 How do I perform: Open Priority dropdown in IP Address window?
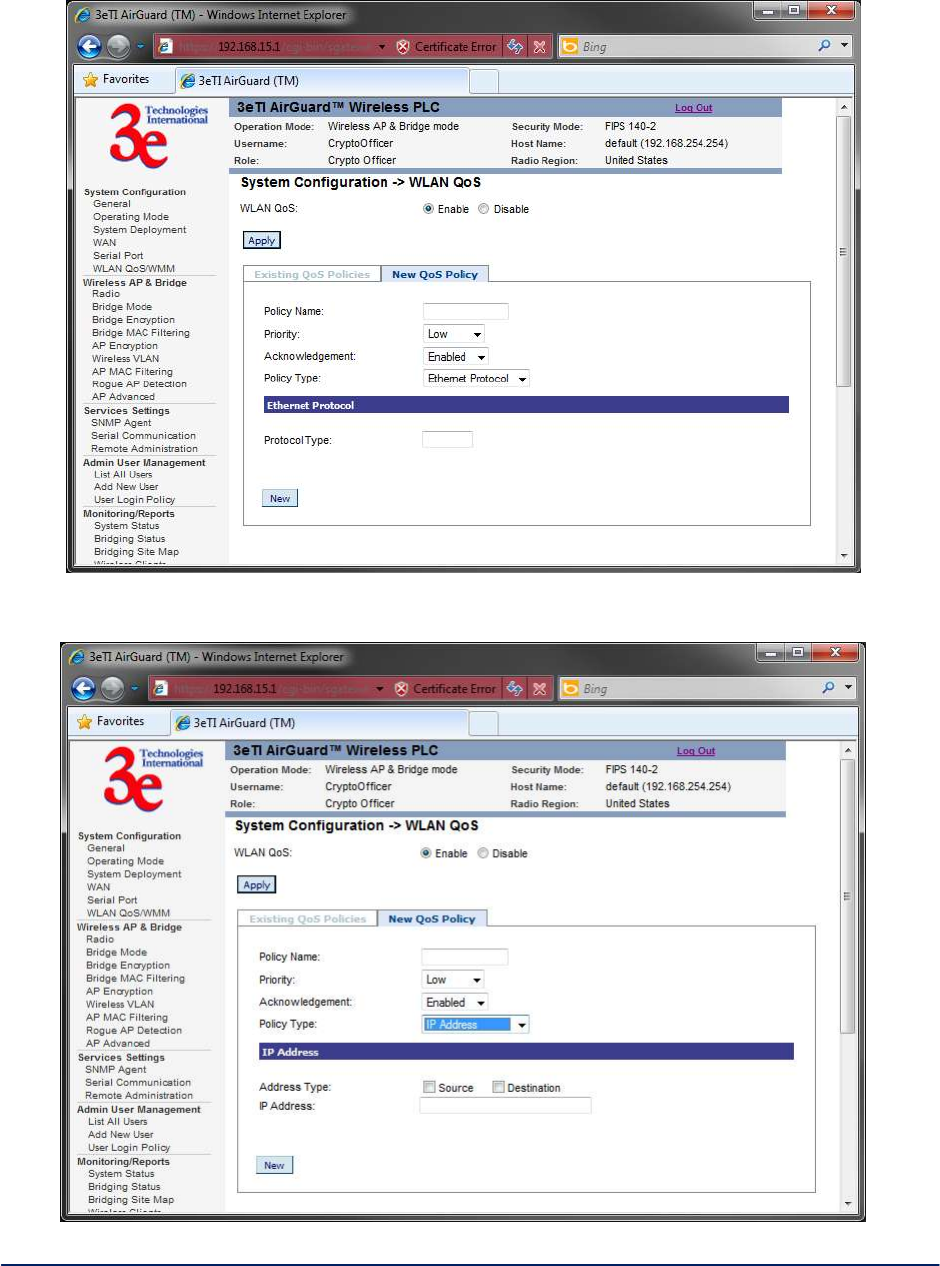tap(453, 980)
